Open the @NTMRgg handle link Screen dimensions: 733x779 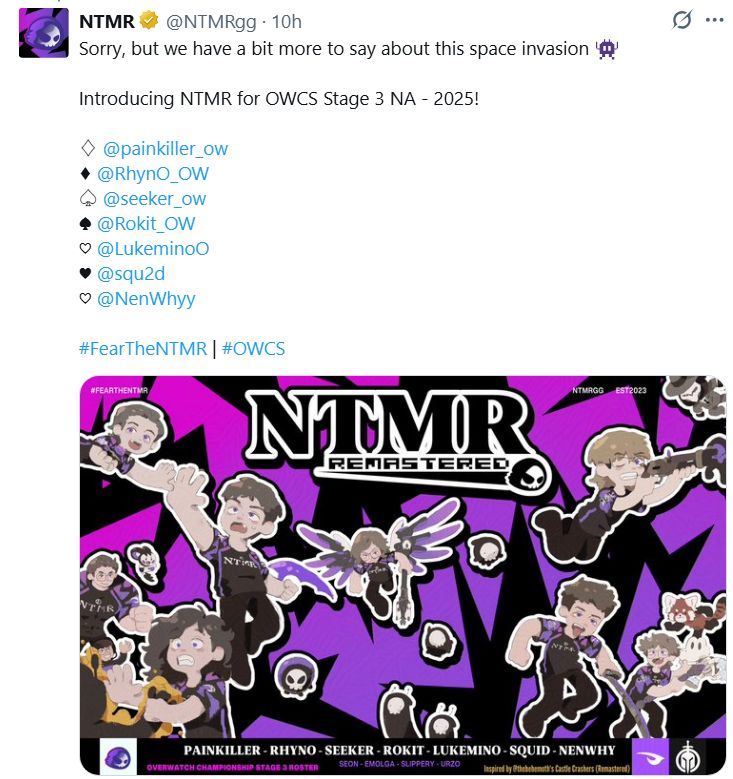click(211, 22)
